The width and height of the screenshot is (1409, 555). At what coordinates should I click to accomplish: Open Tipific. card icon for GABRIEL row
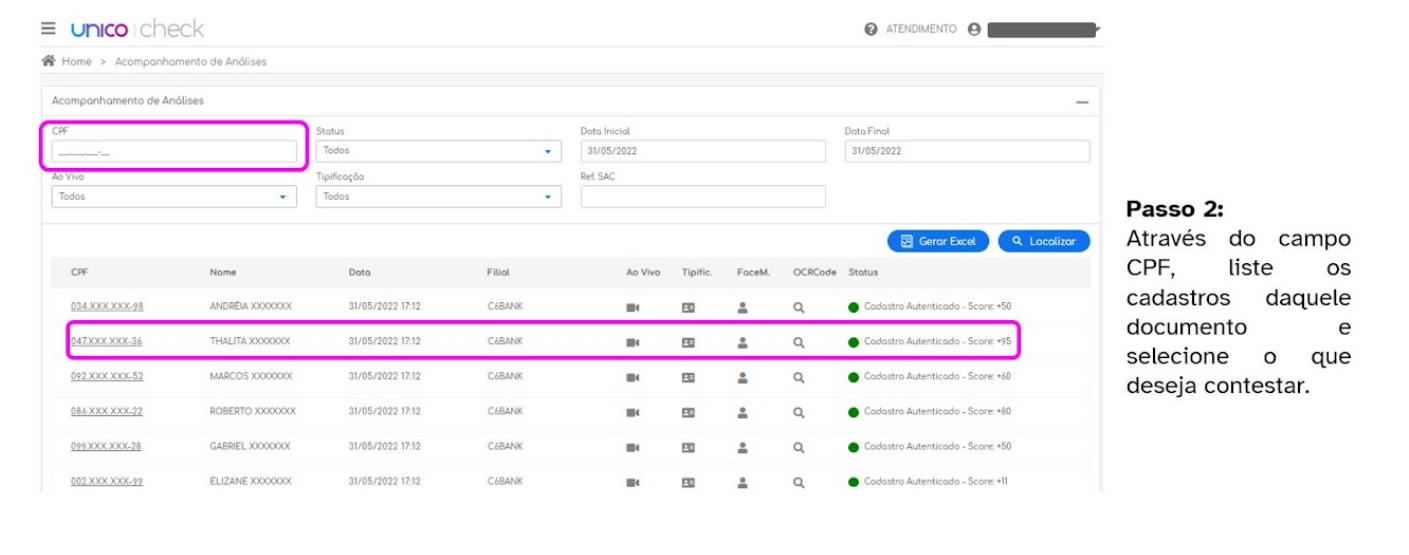pyautogui.click(x=689, y=446)
